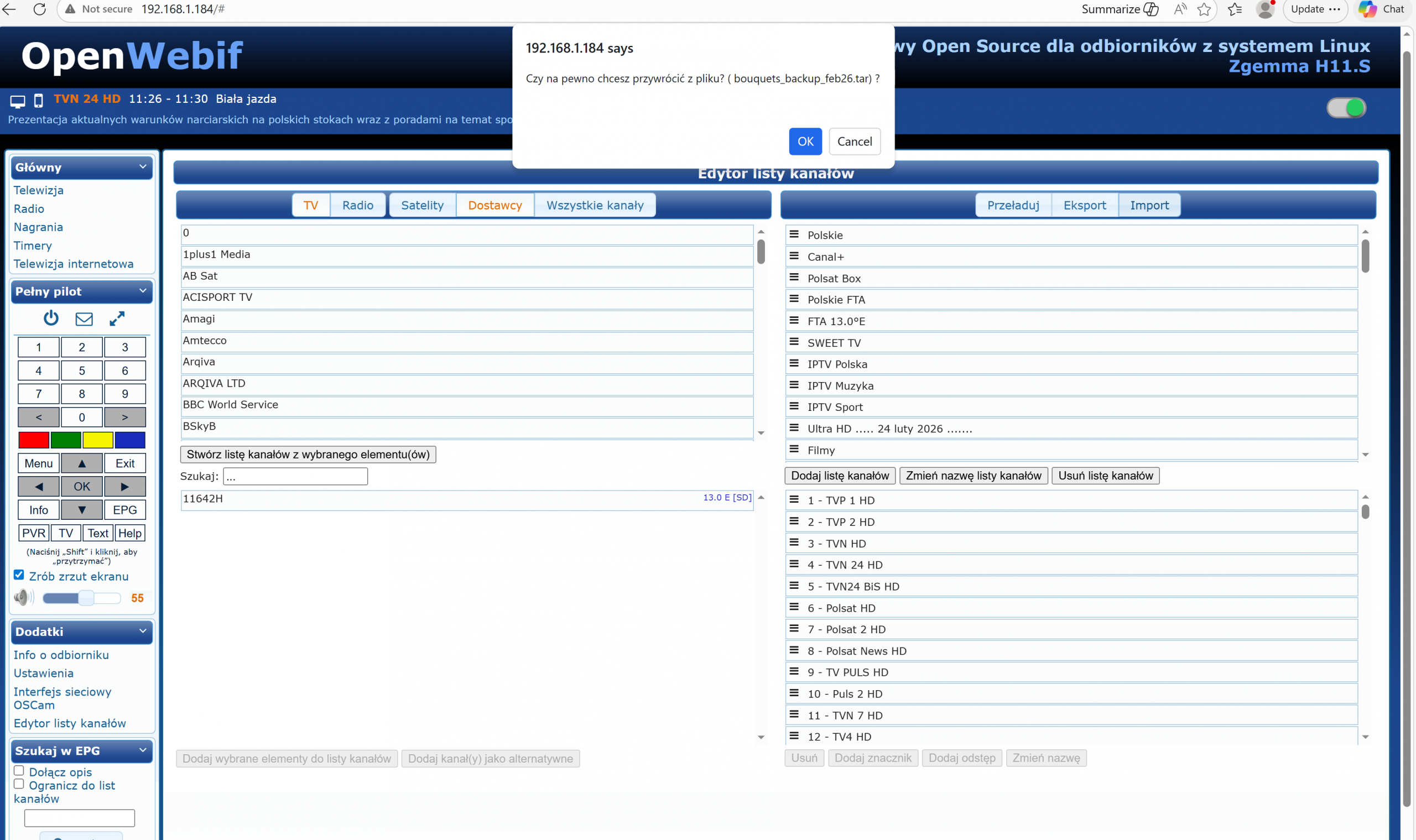Collapse the Pełny pilot section

pos(143,291)
